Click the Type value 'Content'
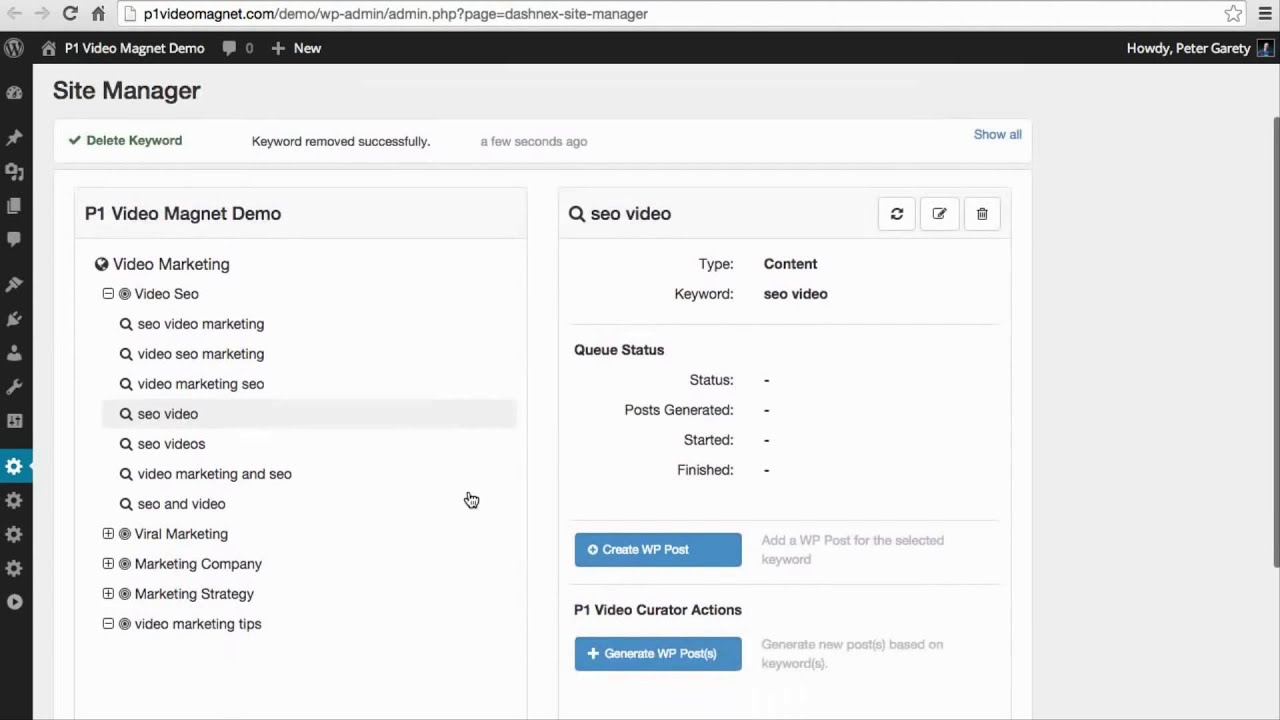The width and height of the screenshot is (1280, 720). tap(790, 264)
